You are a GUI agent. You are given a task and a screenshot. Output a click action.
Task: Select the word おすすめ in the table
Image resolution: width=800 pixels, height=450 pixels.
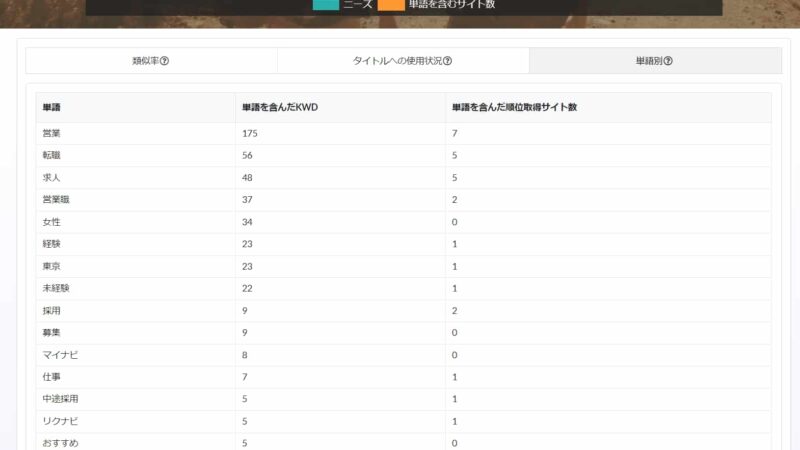60,443
